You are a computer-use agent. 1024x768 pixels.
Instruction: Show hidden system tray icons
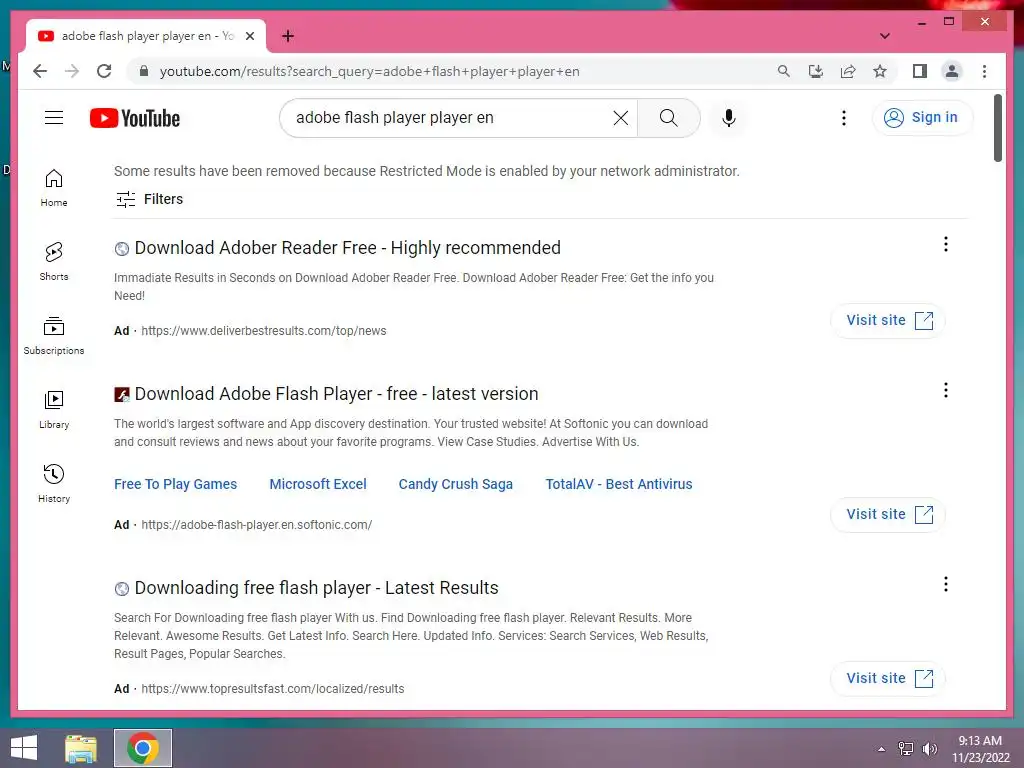click(x=881, y=749)
